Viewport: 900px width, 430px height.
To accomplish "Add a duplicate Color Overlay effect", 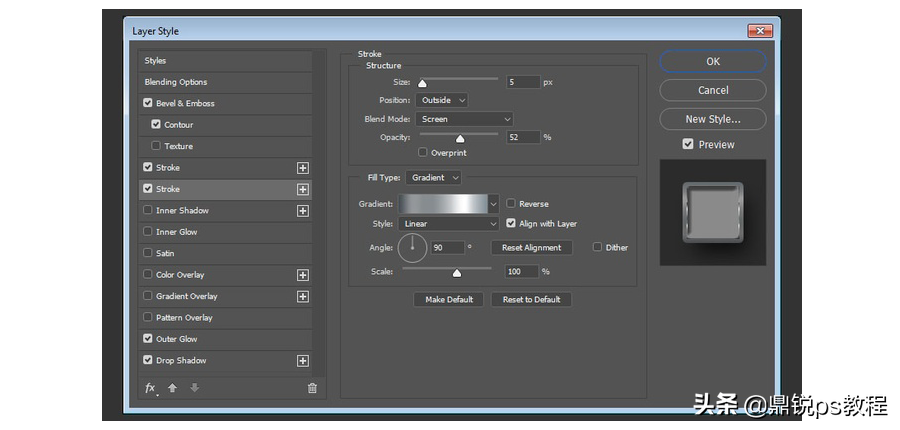I will point(302,275).
